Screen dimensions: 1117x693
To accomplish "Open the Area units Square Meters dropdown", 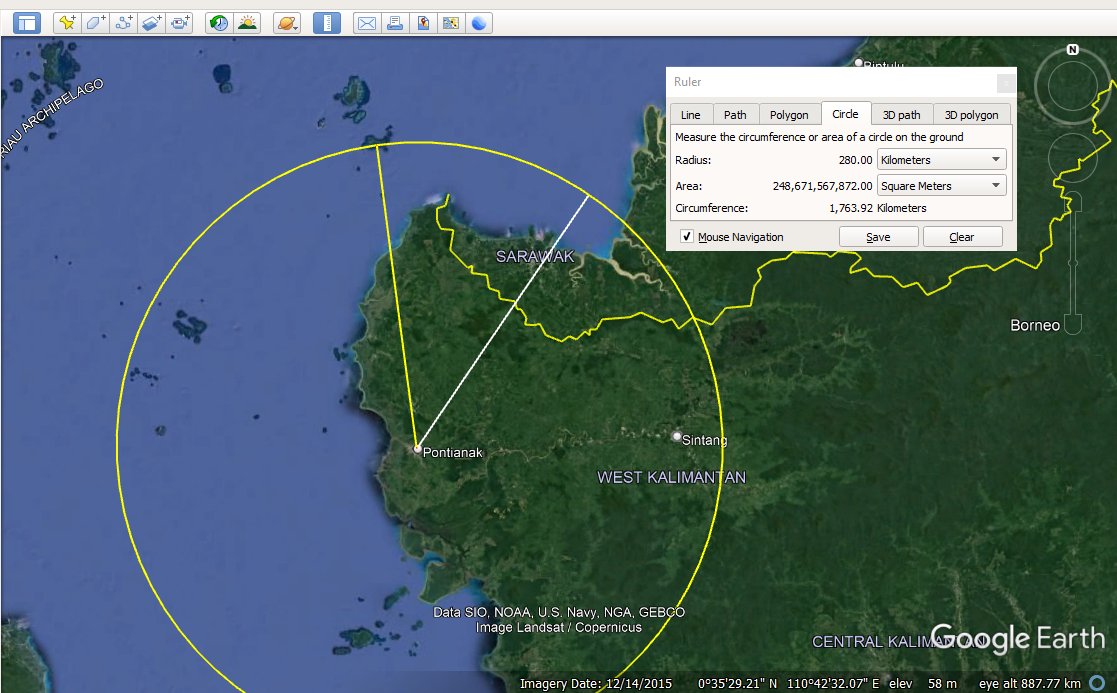I will click(x=942, y=186).
